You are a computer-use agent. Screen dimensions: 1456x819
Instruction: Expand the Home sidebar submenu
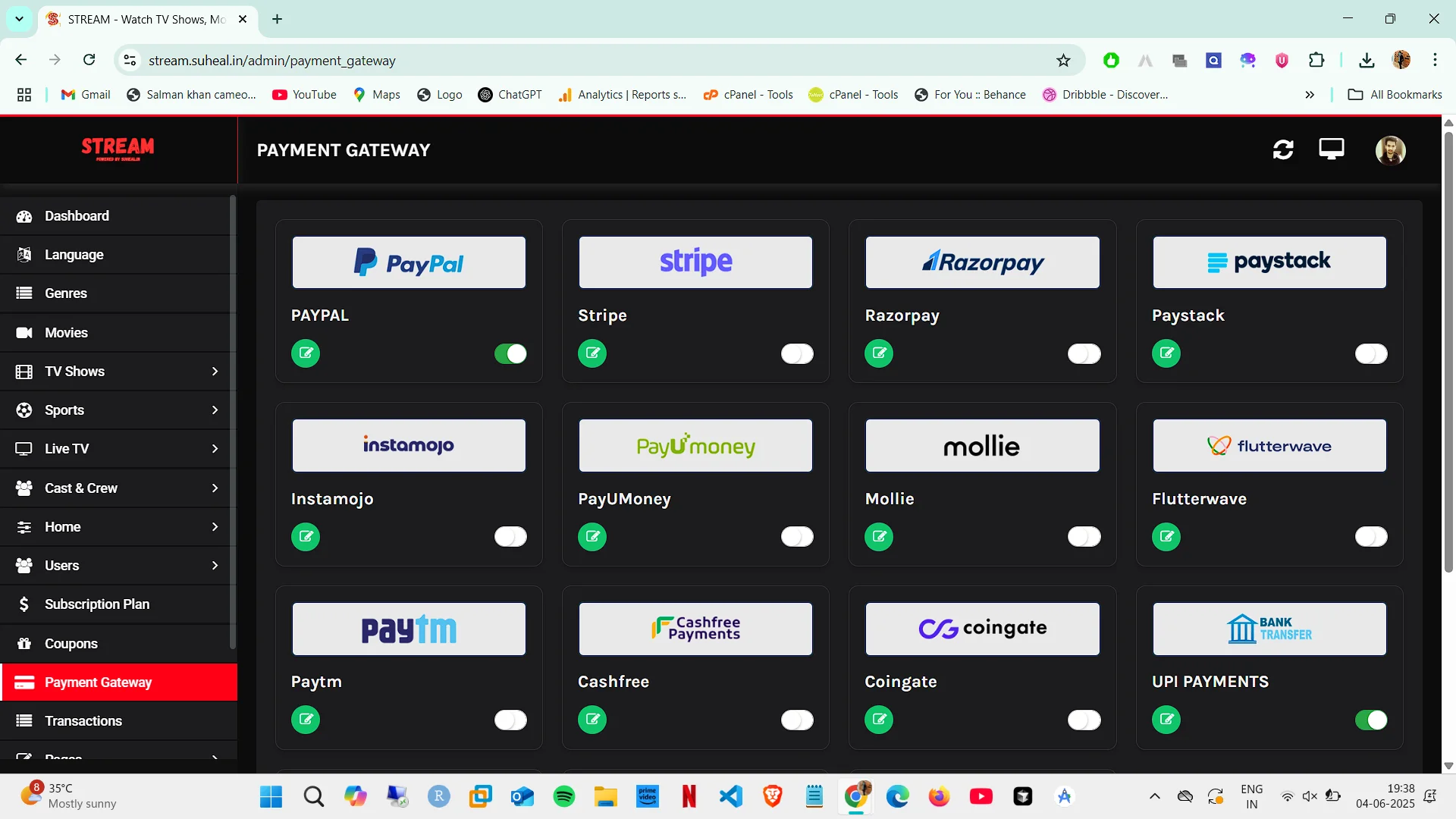117,527
